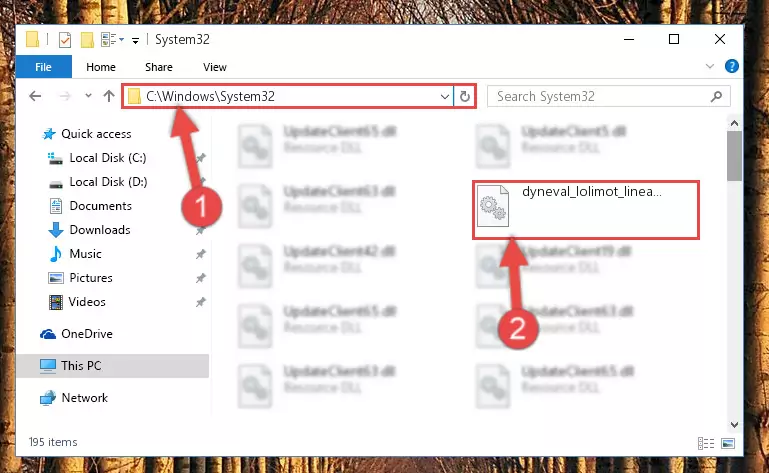
Task: Click the Back navigation arrow
Action: (35, 96)
